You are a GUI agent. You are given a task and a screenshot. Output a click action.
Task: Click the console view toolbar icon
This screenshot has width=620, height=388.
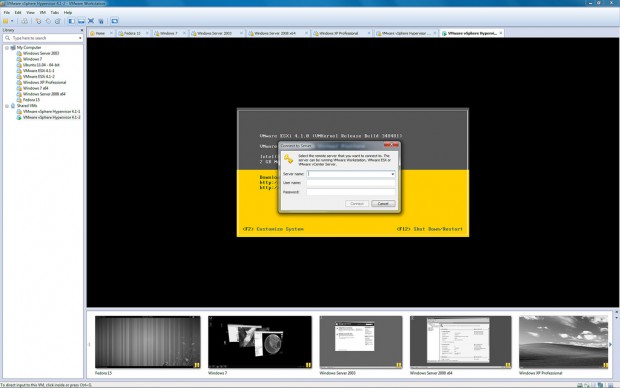tap(115, 21)
